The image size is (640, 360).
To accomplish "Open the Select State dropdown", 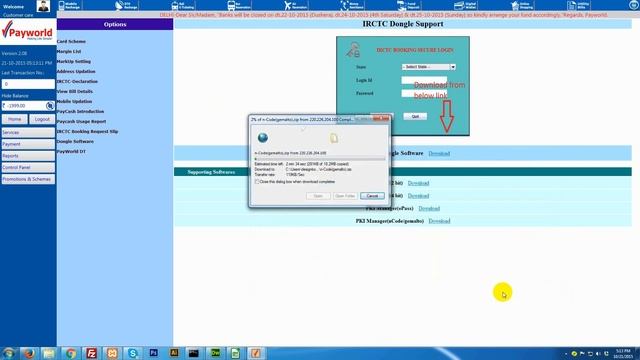I will click(429, 67).
